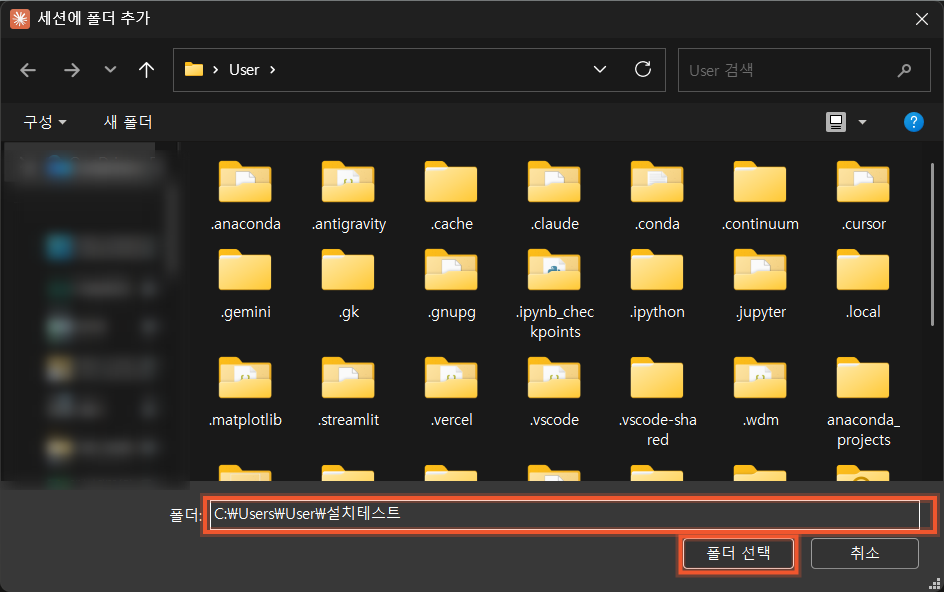This screenshot has height=592, width=944.
Task: Click the dialog title app icon
Action: (20, 19)
